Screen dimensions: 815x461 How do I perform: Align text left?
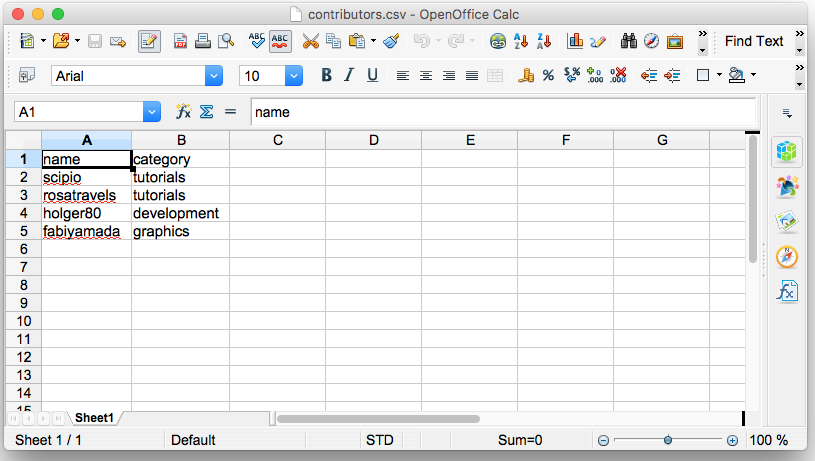(x=402, y=76)
